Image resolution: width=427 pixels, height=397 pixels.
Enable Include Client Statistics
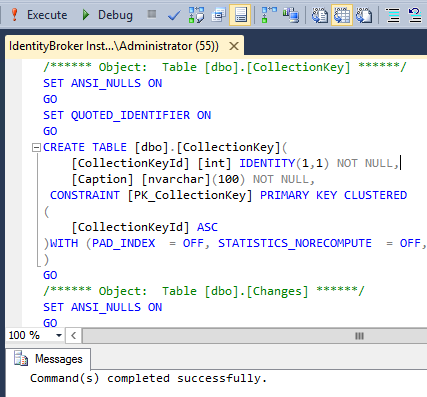point(291,15)
